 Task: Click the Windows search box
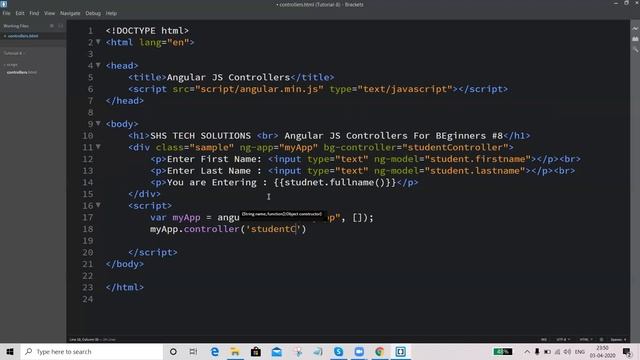(92, 351)
